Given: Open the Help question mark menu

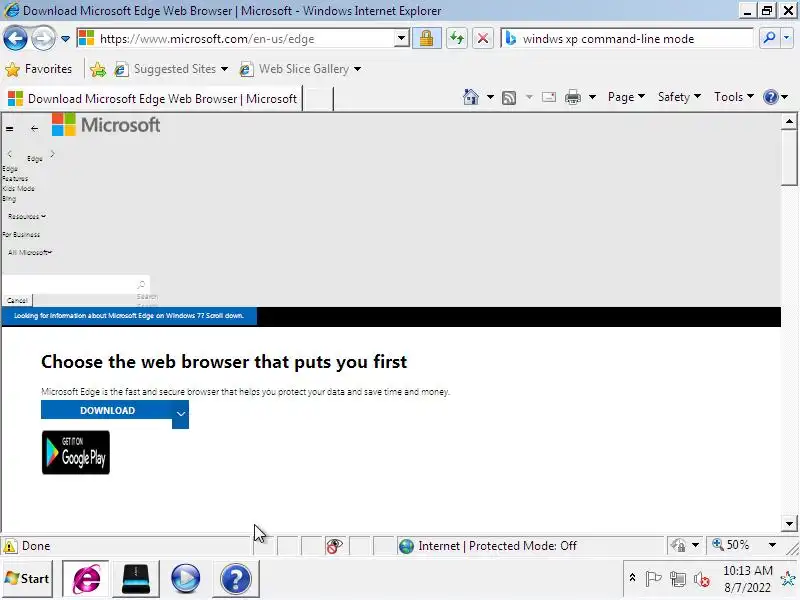Looking at the screenshot, I should point(776,97).
